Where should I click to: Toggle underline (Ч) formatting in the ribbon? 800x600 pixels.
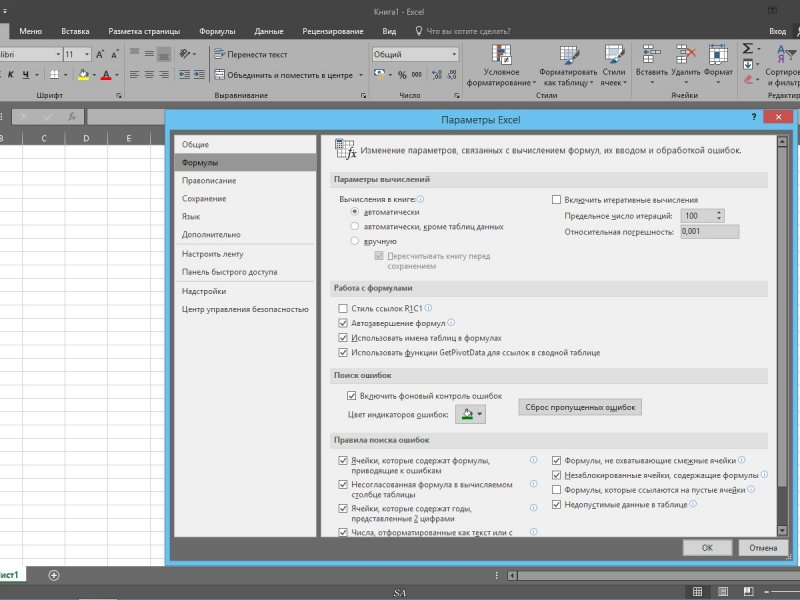point(26,74)
